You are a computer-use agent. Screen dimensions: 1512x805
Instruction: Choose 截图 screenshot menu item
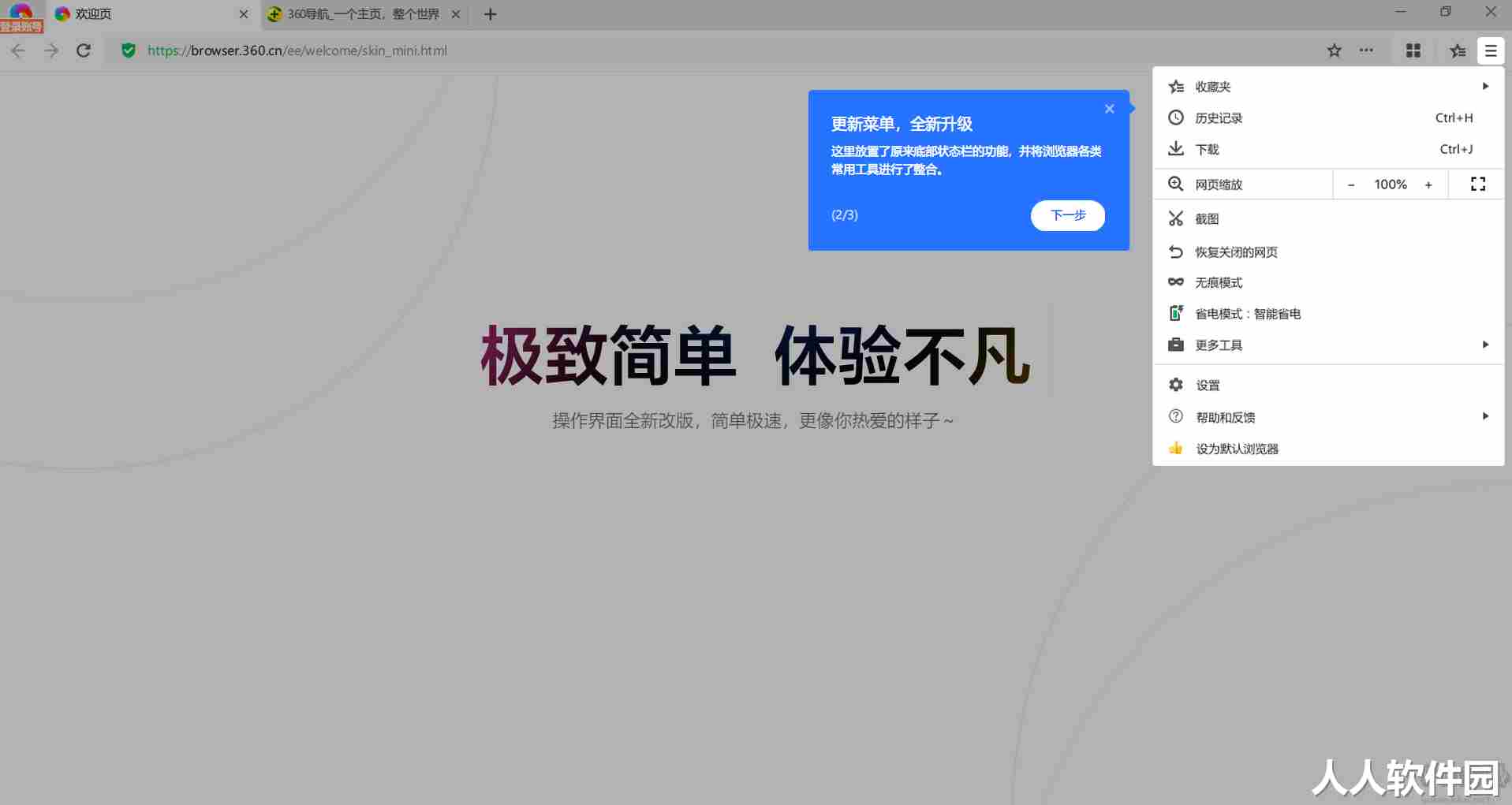coord(1328,218)
